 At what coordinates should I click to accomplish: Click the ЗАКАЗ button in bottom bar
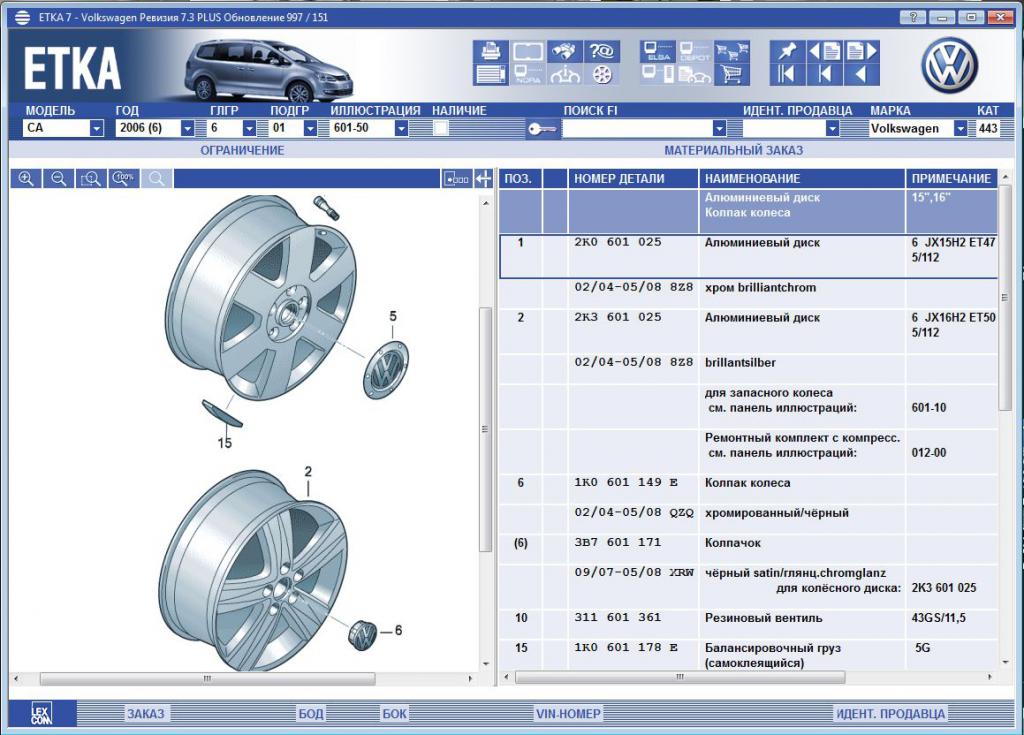point(146,713)
